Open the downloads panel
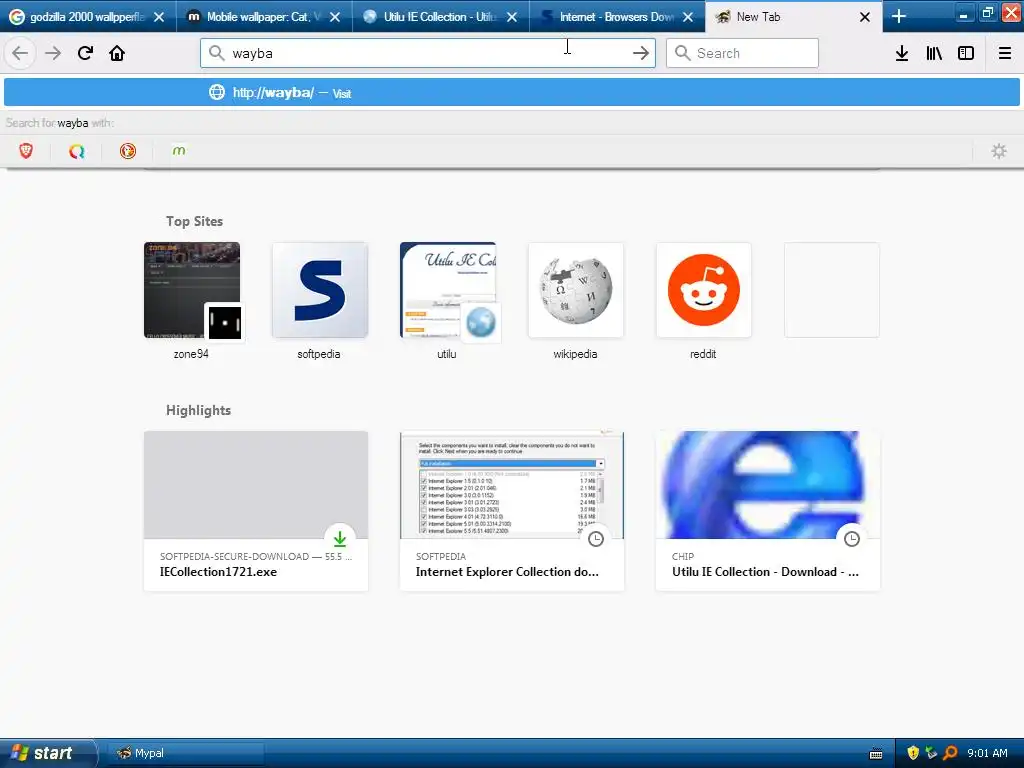 [902, 53]
